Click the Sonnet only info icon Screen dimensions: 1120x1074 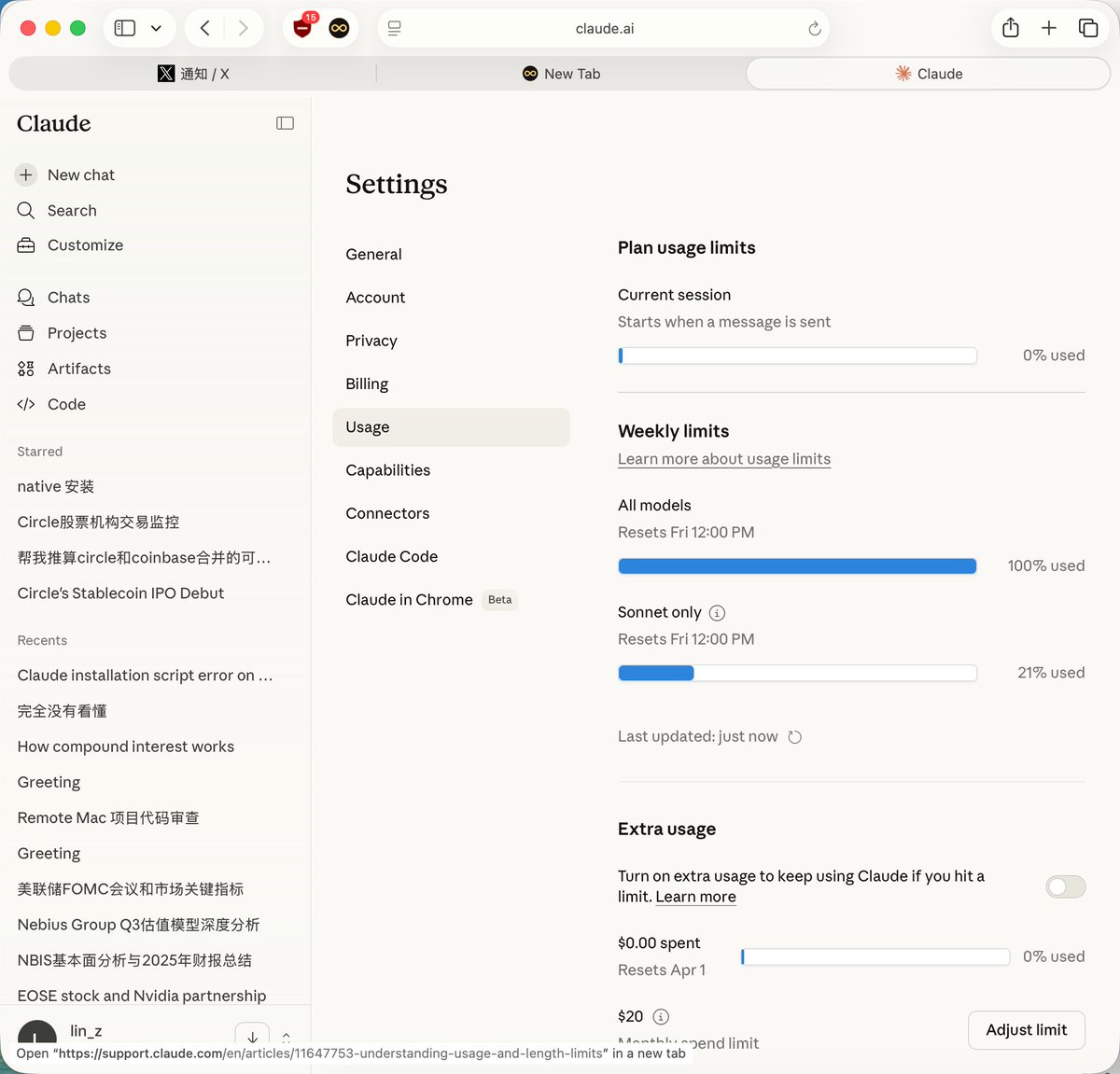pos(717,613)
